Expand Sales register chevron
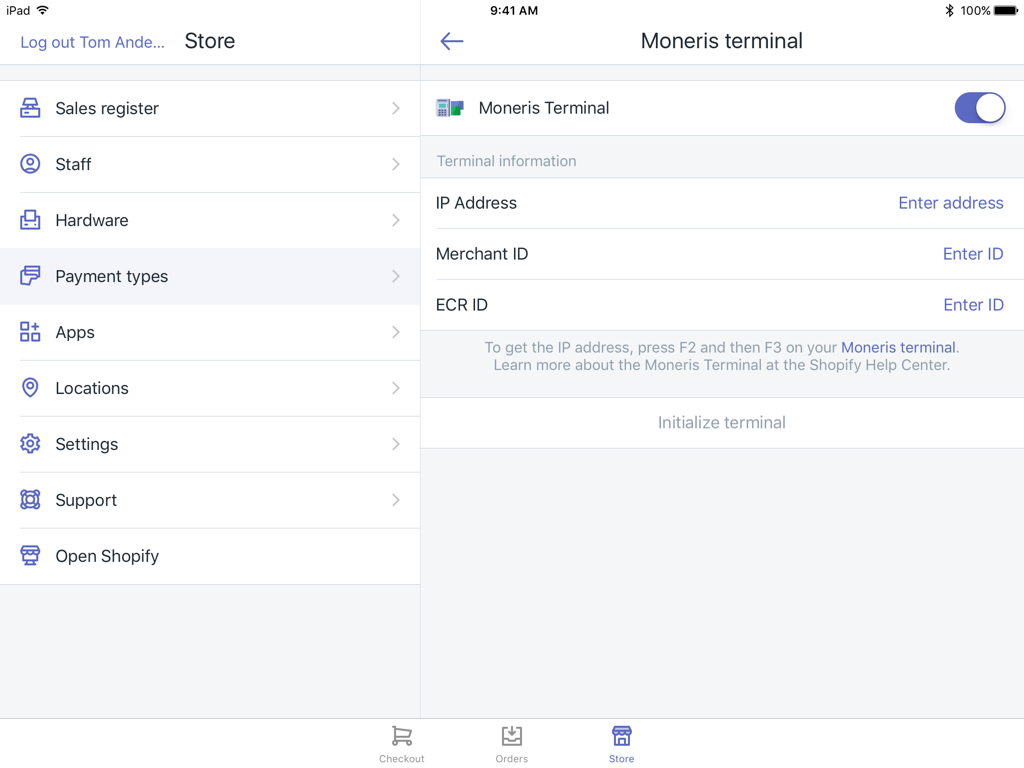Viewport: 1024px width, 768px height. tap(396, 108)
